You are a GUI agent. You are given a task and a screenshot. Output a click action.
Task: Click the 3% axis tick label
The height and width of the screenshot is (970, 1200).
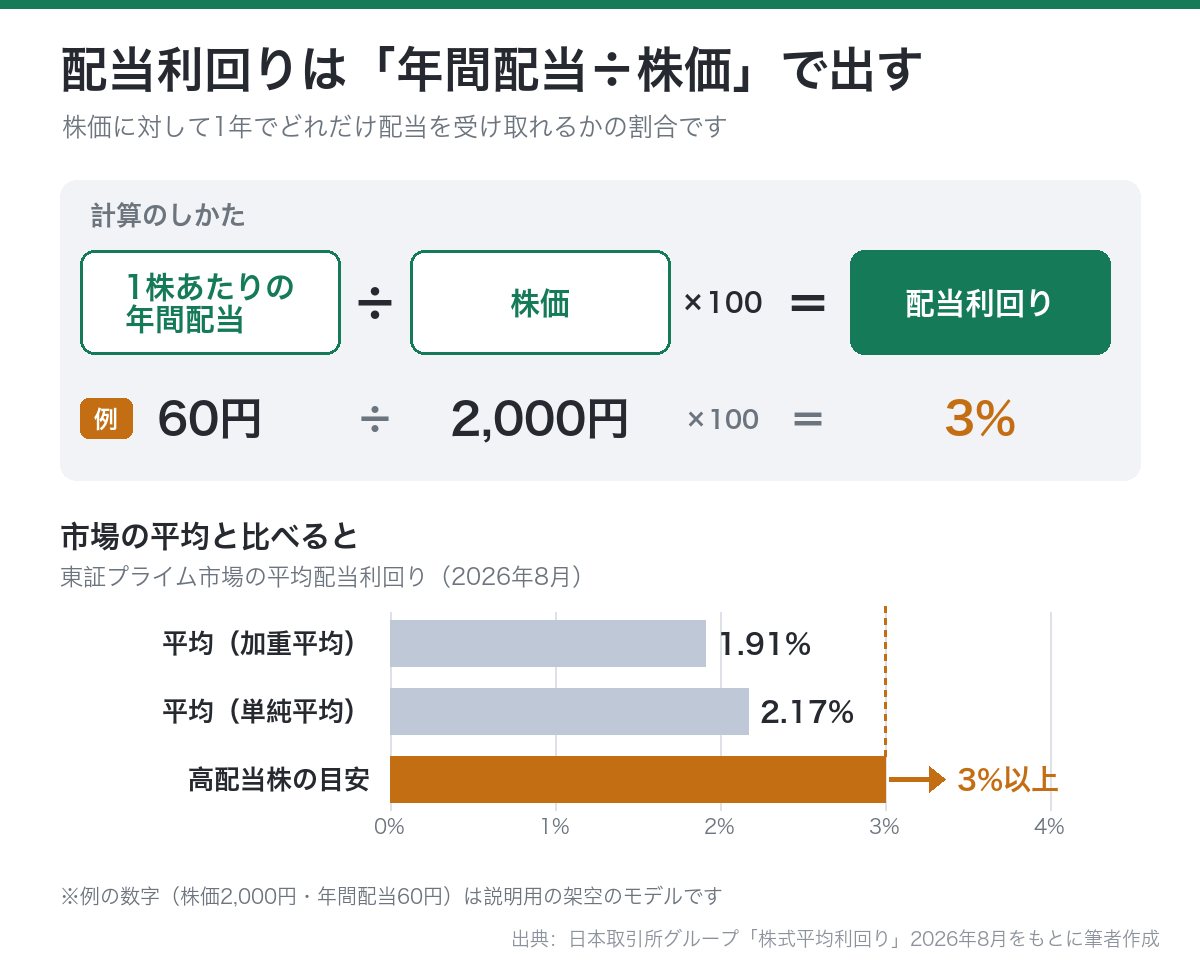point(885,827)
